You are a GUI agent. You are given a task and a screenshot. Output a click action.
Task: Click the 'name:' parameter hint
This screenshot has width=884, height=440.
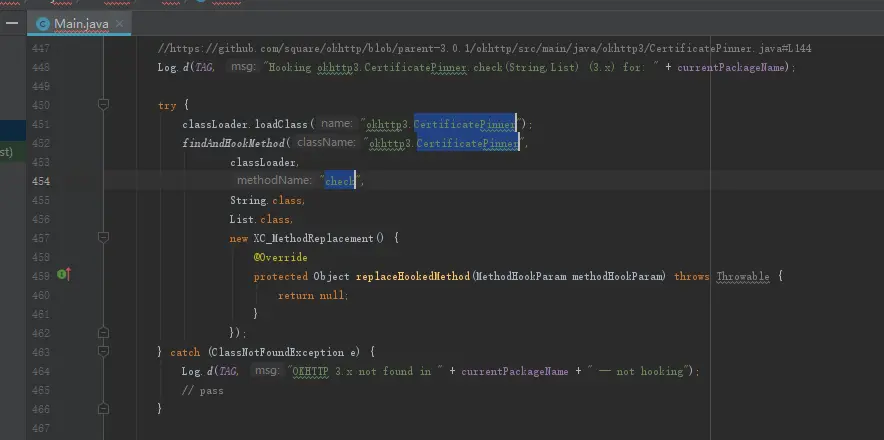[x=337, y=124]
